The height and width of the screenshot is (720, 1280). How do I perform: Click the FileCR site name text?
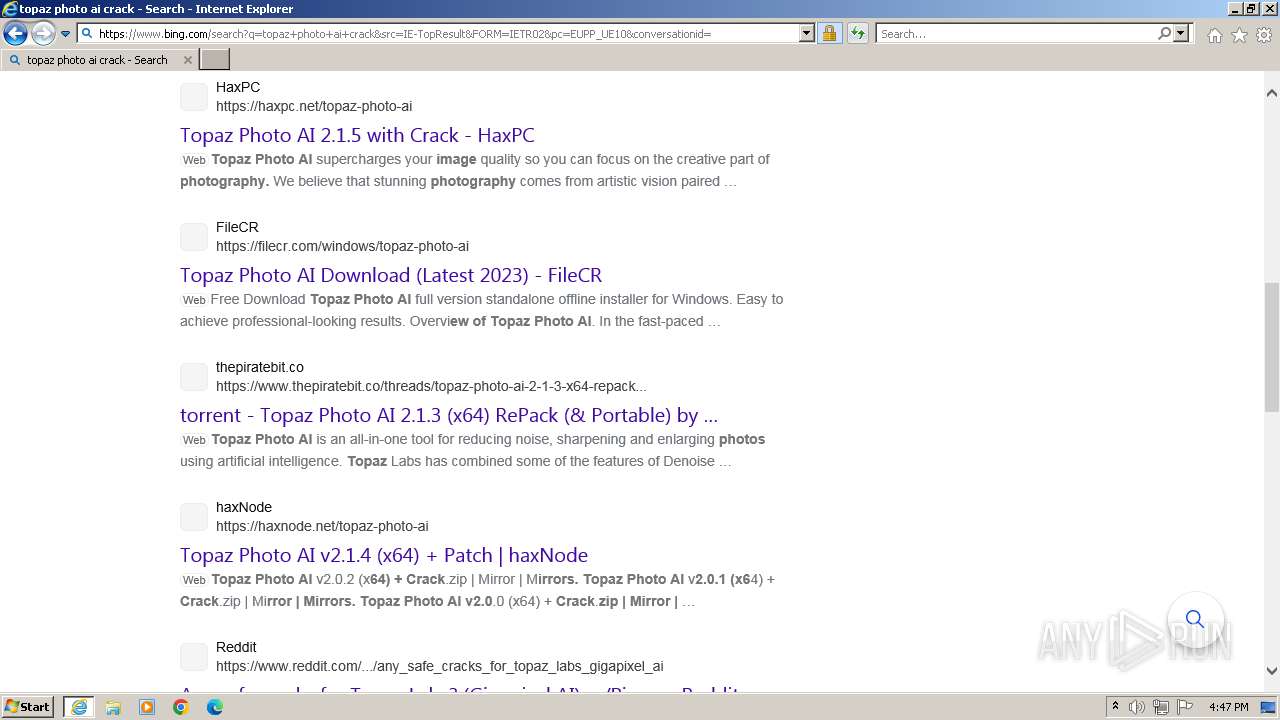[237, 227]
